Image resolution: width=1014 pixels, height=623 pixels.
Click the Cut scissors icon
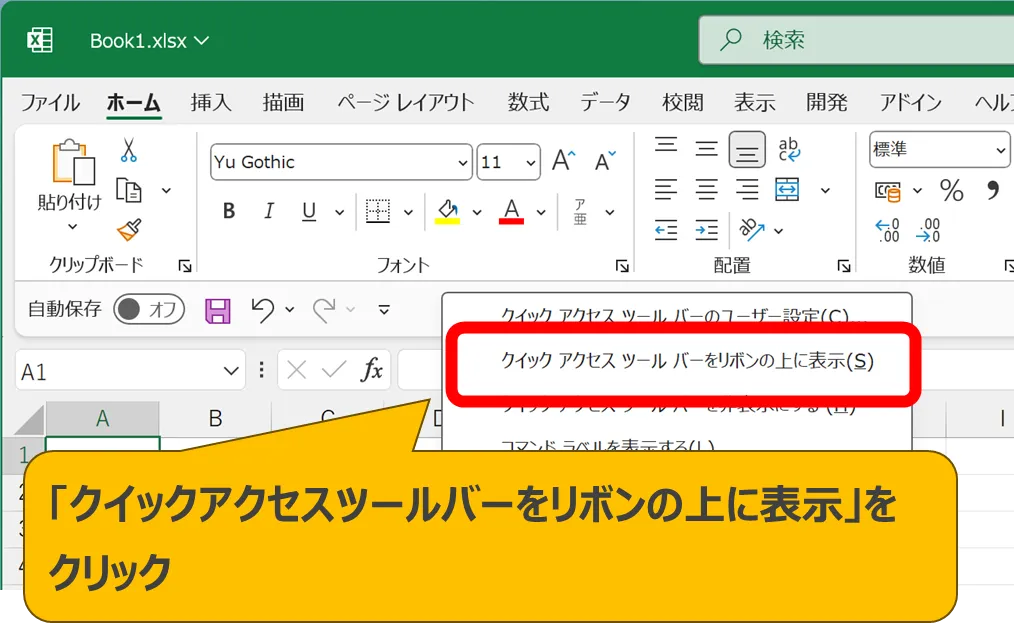pos(129,150)
